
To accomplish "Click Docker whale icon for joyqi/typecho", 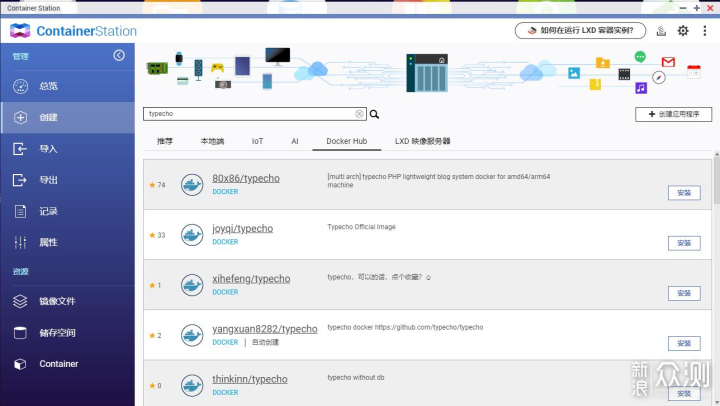I will pyautogui.click(x=192, y=235).
